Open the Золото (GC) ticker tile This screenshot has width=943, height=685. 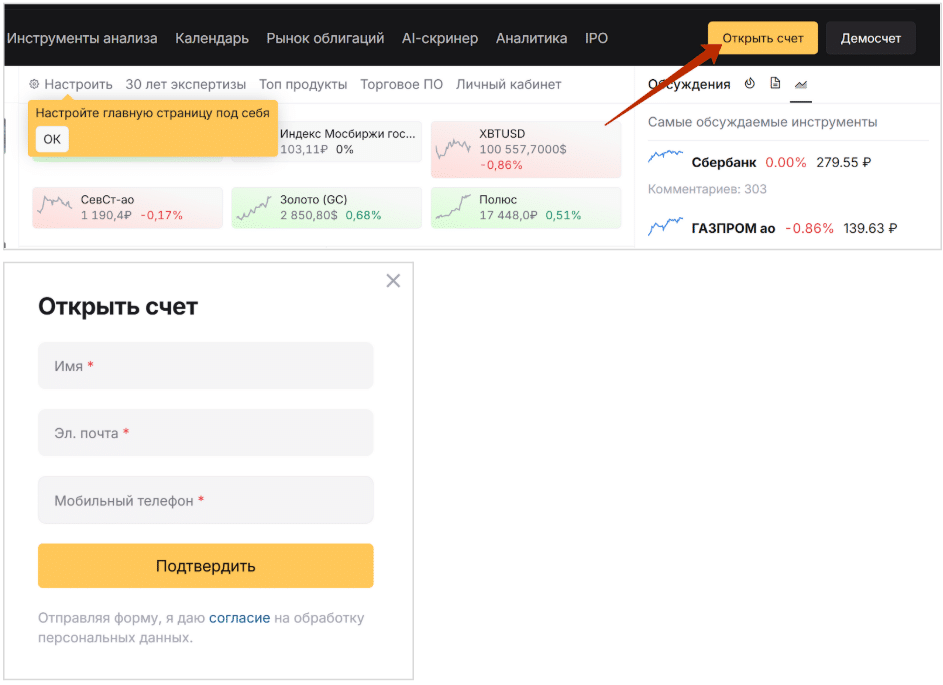(x=326, y=207)
